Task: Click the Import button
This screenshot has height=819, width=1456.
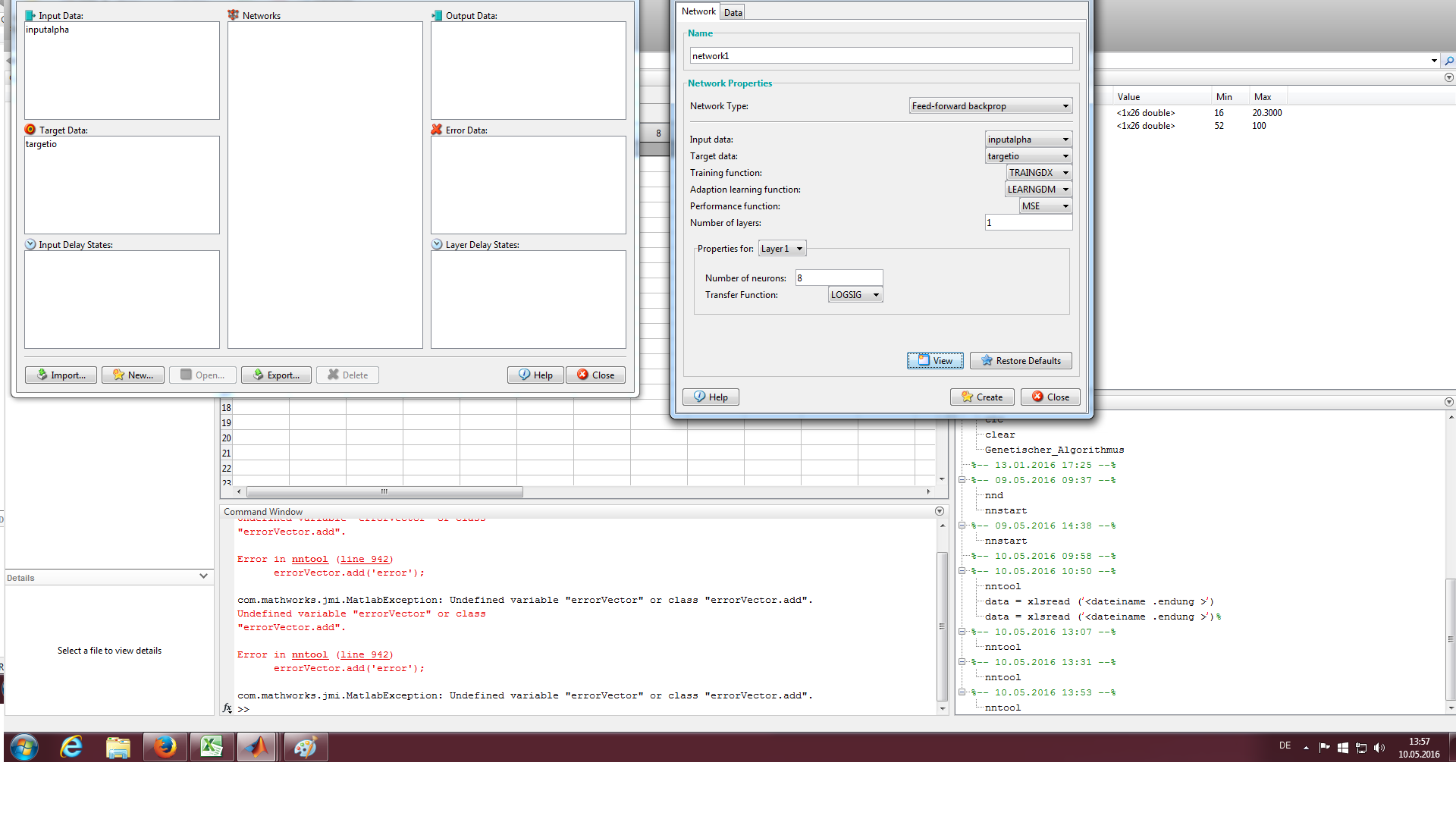Action: pos(61,375)
